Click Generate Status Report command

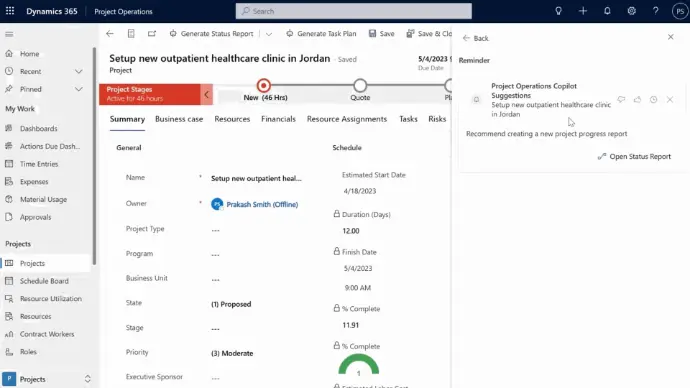pos(212,33)
